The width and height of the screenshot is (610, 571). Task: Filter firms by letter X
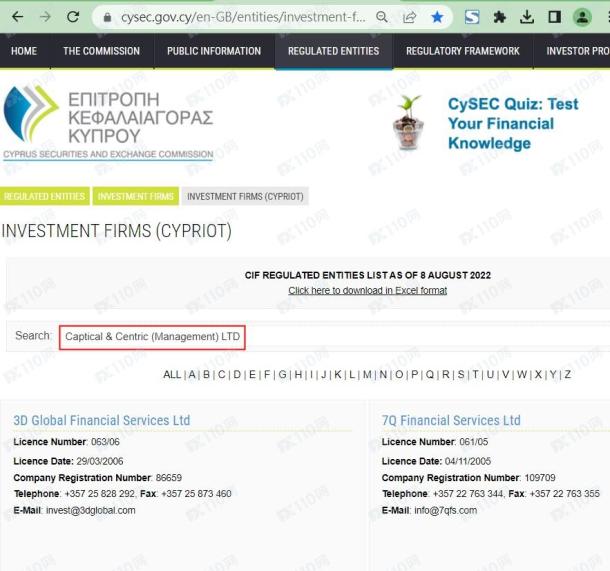[x=538, y=375]
